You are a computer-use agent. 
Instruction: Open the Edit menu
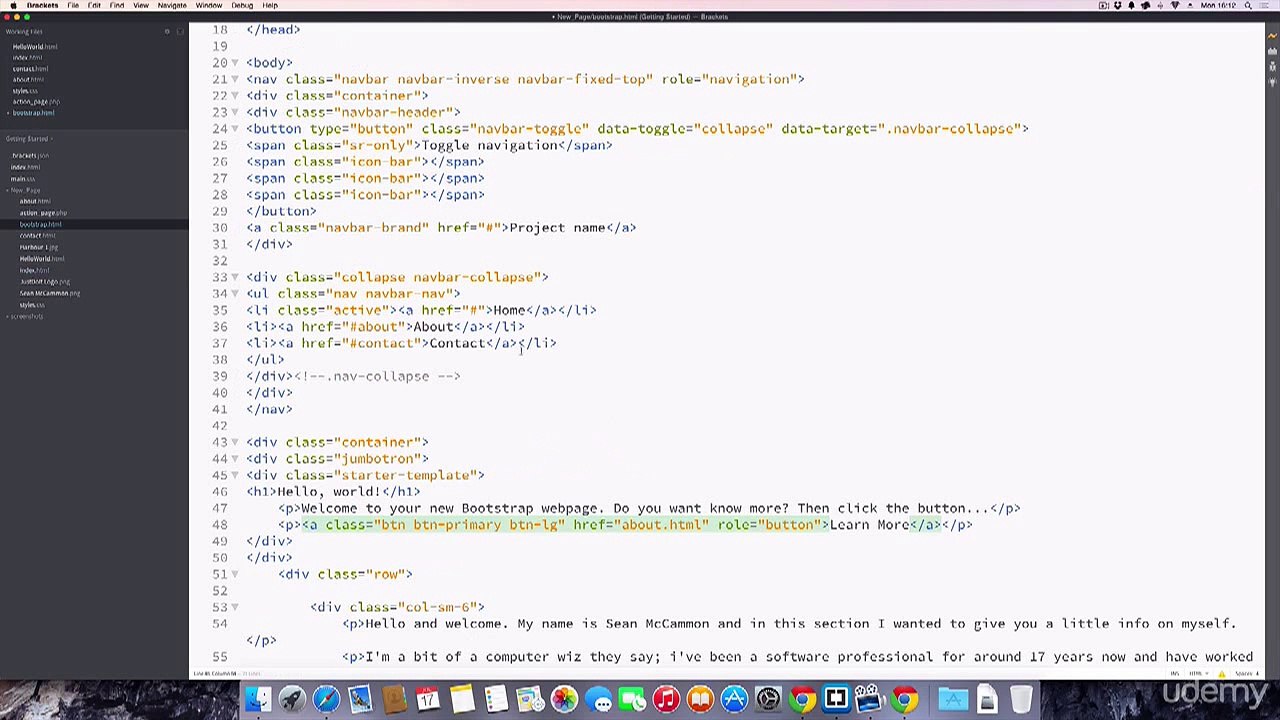point(94,5)
